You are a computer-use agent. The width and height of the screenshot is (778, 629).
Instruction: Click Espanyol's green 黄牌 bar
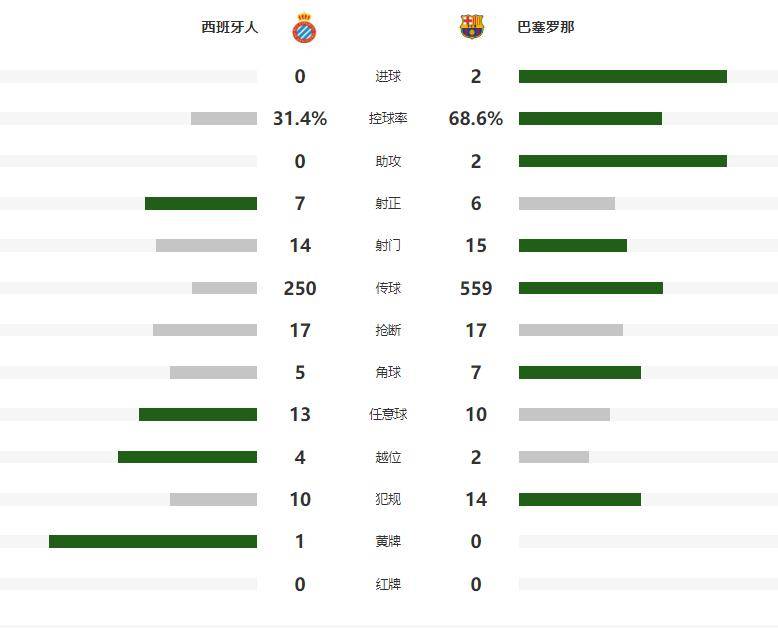[153, 542]
